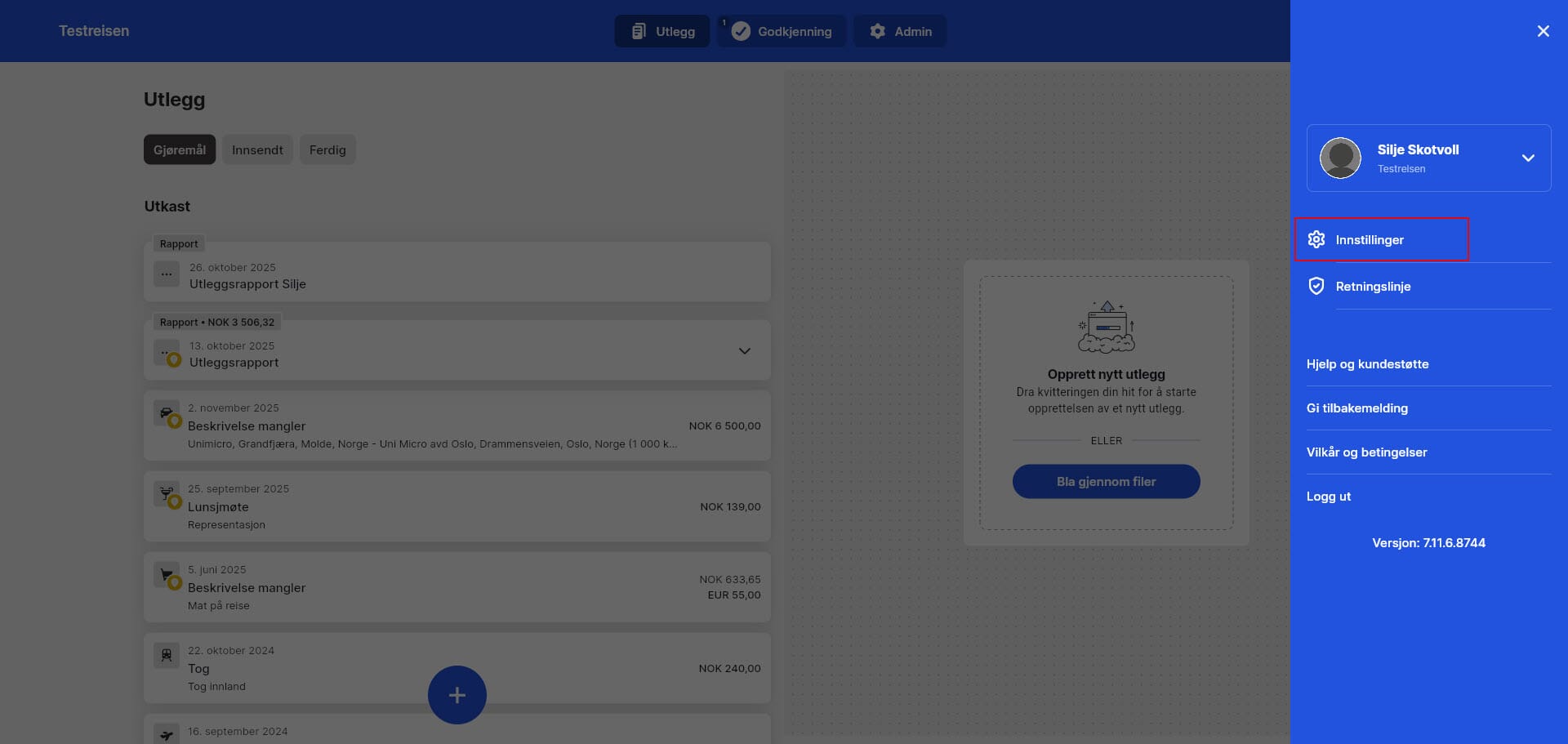The height and width of the screenshot is (744, 1568).
Task: Switch to the Innsendt filter
Action: tap(257, 149)
